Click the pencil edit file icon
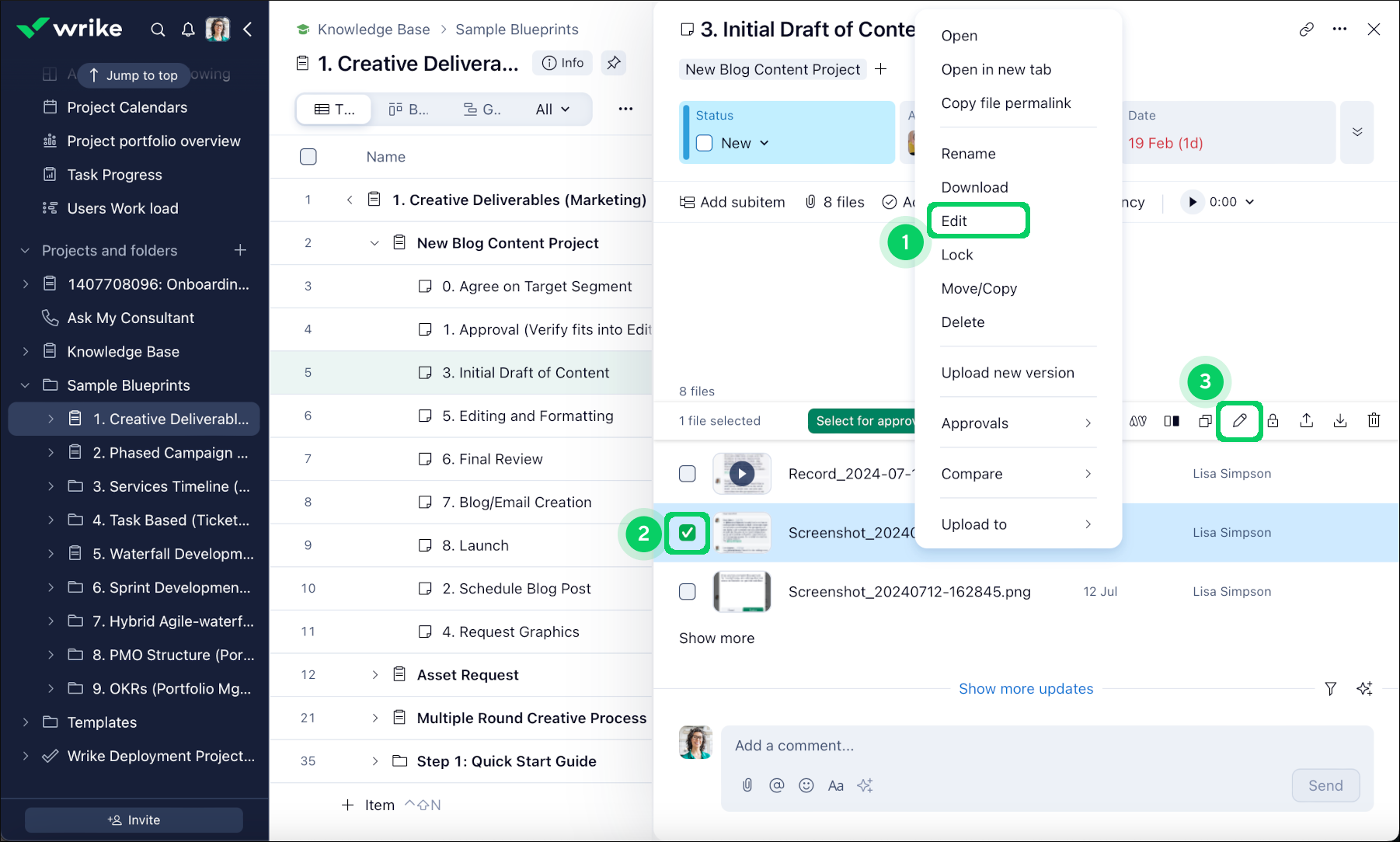 click(x=1239, y=421)
